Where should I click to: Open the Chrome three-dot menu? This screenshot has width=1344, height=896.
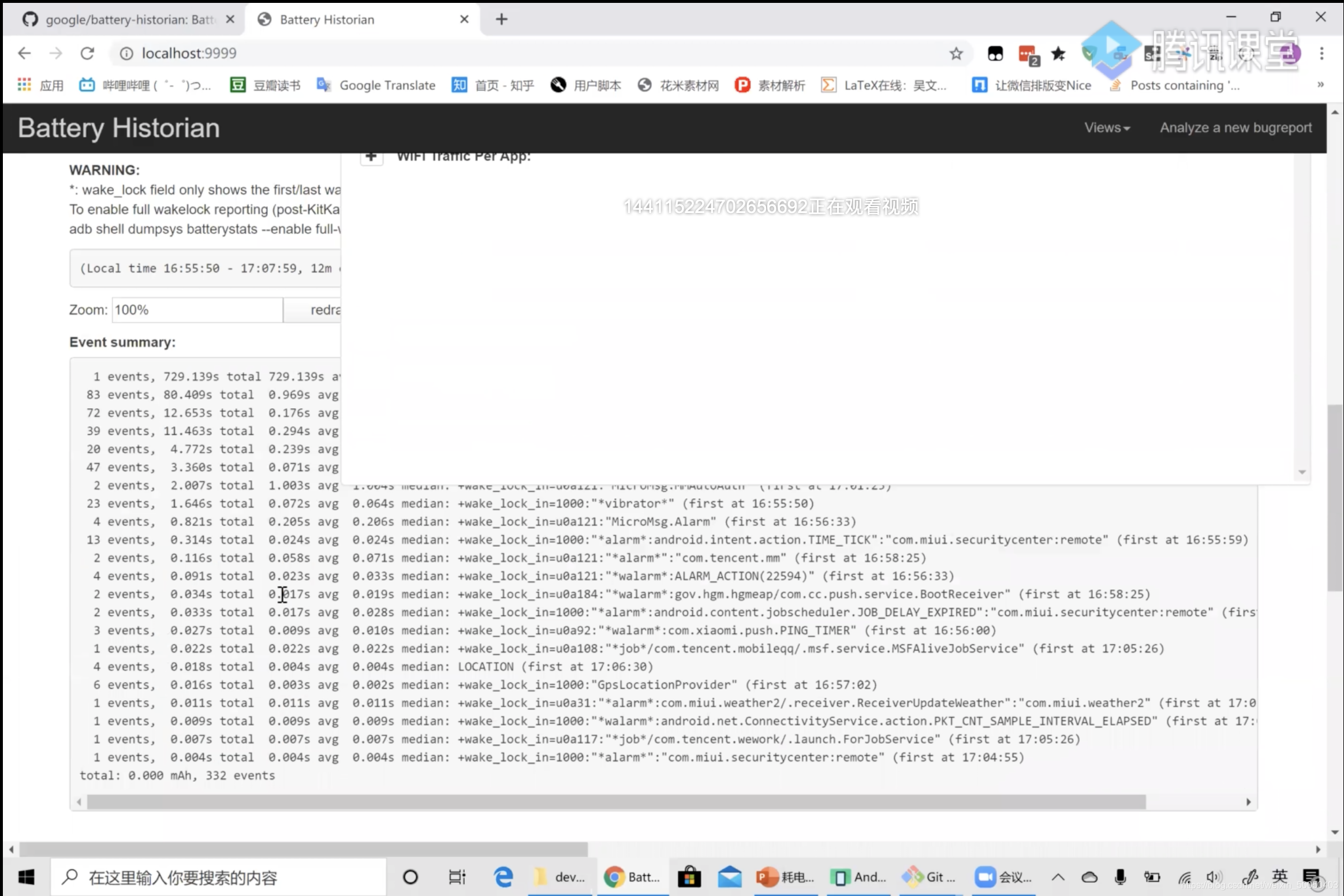click(x=1321, y=54)
